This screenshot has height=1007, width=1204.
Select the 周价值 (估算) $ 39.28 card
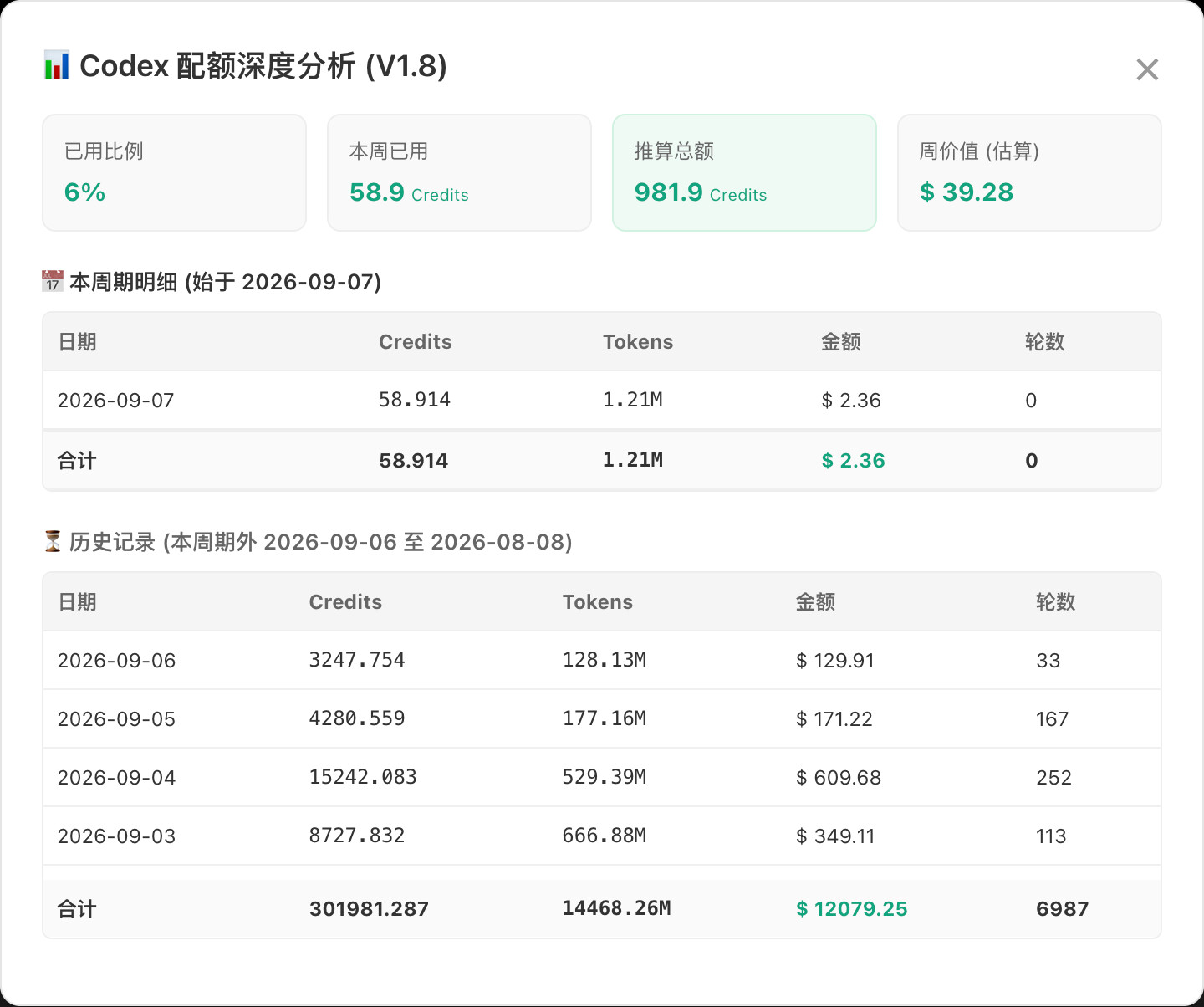tap(1029, 172)
